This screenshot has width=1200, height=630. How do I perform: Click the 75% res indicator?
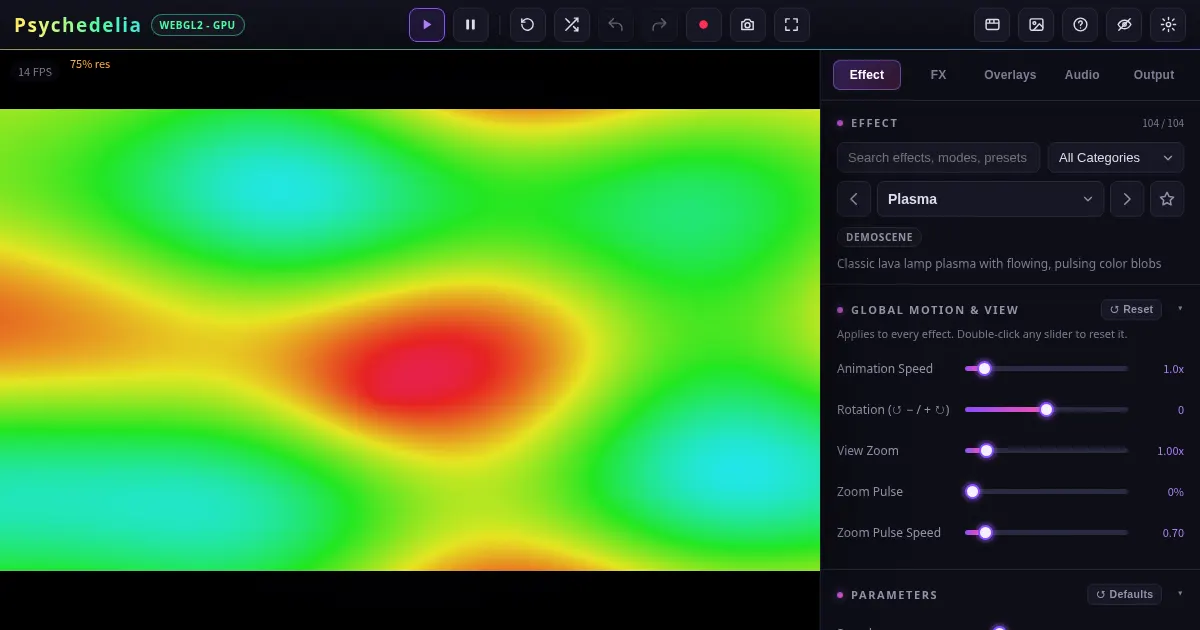90,64
